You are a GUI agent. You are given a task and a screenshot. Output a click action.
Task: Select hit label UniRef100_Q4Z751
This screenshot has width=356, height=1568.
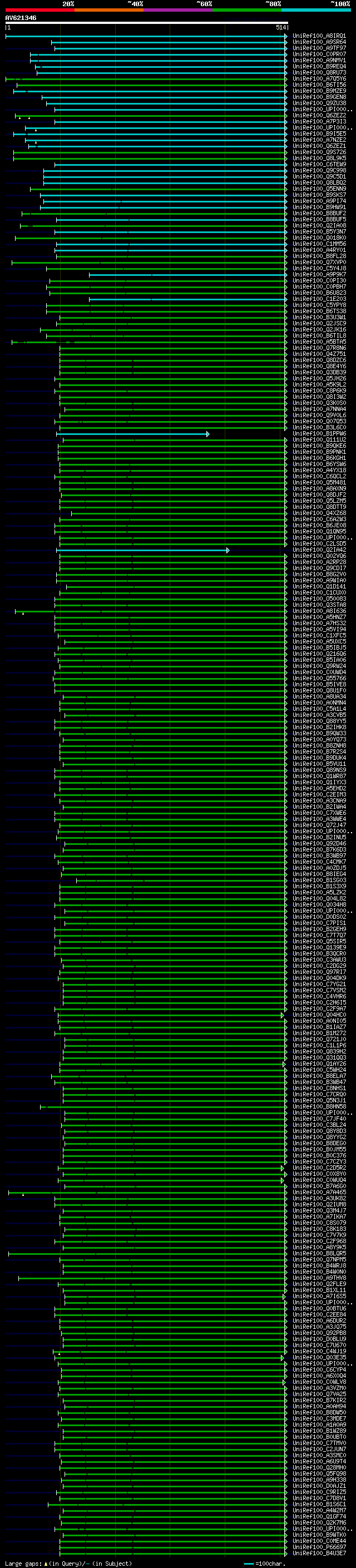319,354
